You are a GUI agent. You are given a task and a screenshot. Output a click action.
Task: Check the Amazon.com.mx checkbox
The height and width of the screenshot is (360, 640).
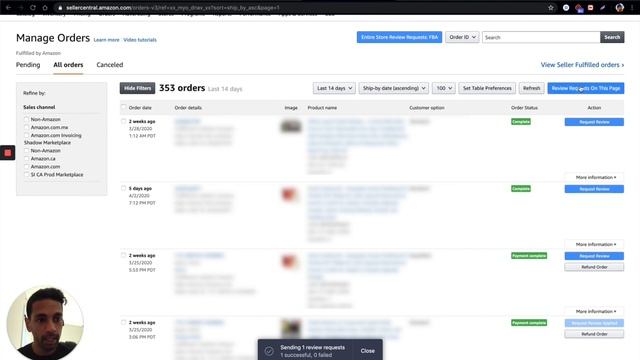27,127
